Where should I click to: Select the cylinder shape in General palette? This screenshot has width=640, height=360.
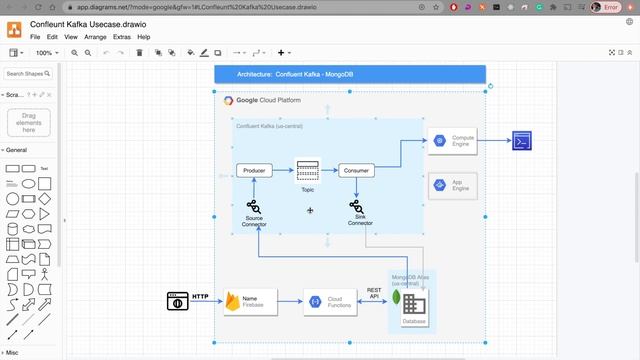pos(13,229)
